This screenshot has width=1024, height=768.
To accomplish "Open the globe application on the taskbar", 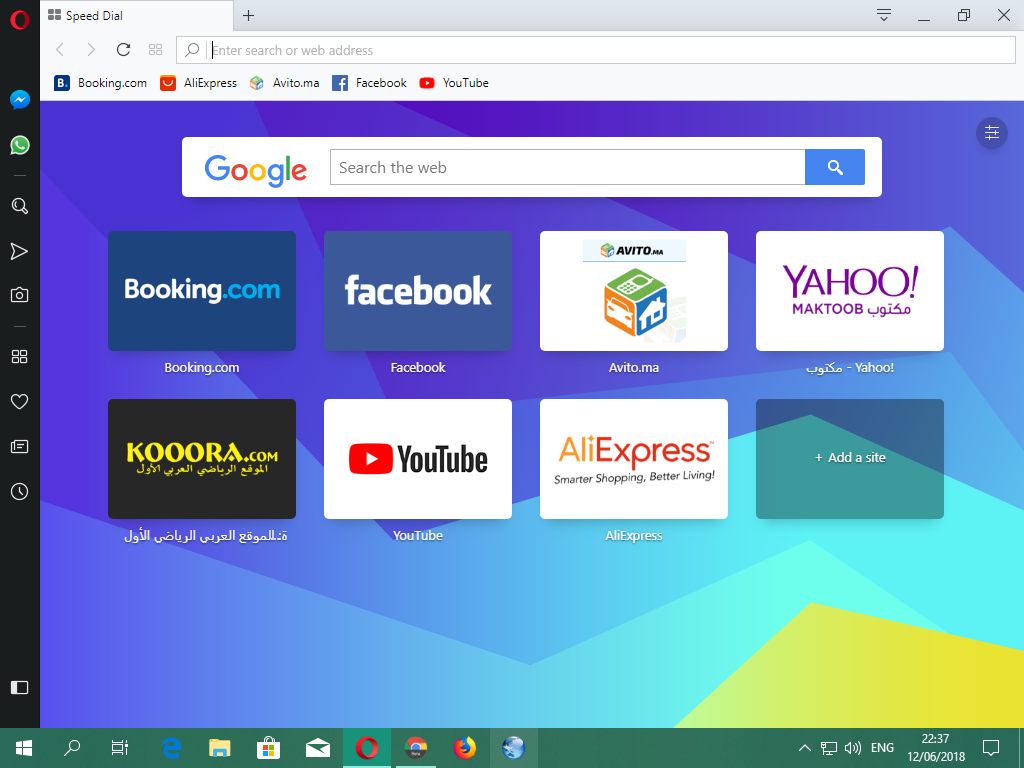I will click(514, 748).
